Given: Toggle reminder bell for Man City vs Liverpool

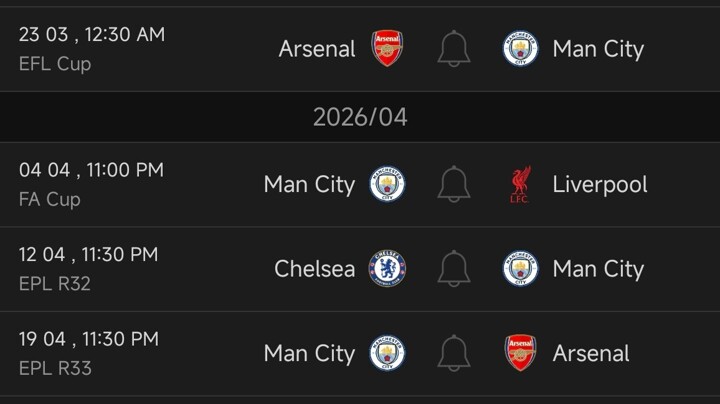Looking at the screenshot, I should (454, 185).
